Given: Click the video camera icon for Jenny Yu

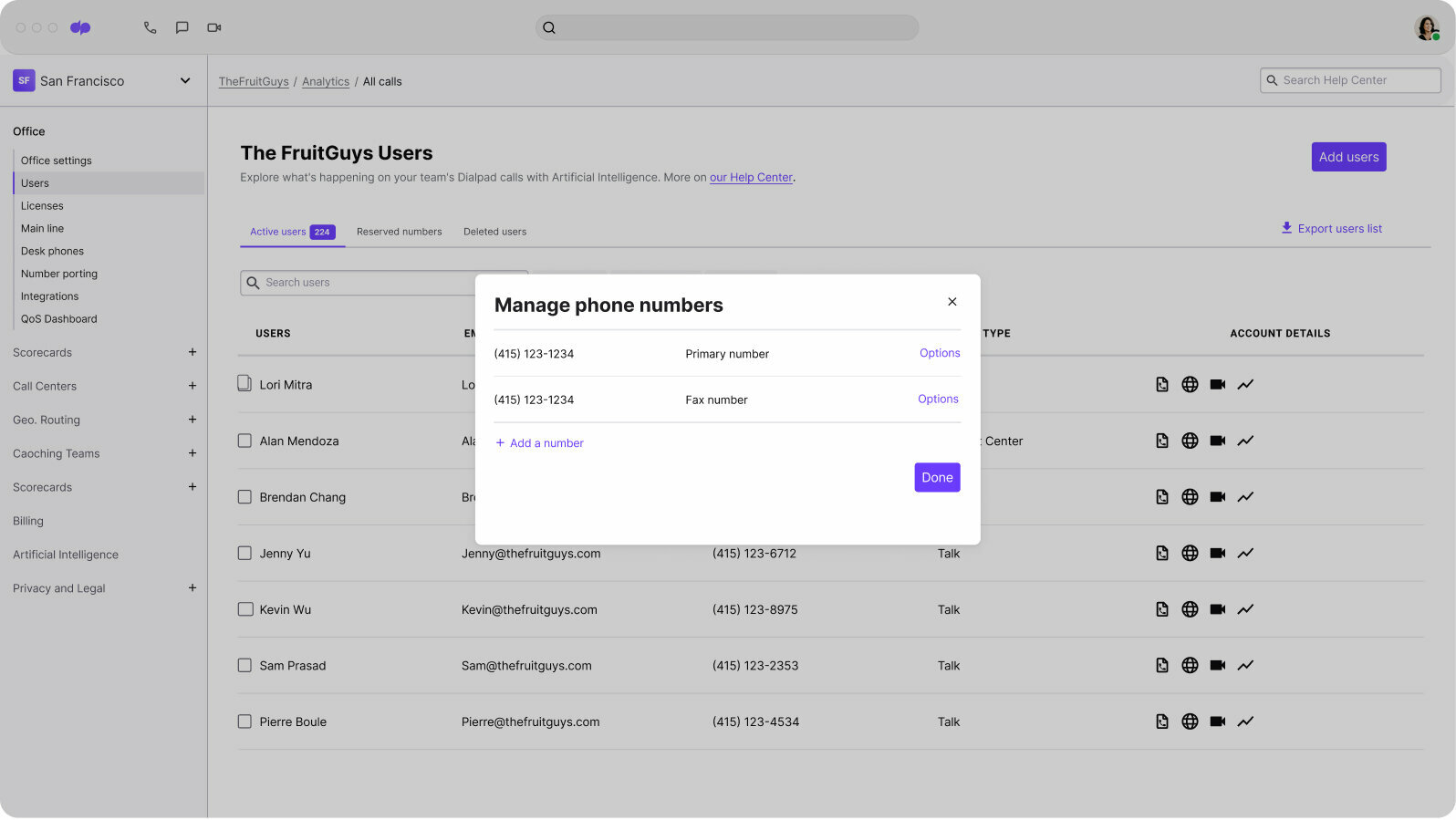Looking at the screenshot, I should pyautogui.click(x=1218, y=554).
